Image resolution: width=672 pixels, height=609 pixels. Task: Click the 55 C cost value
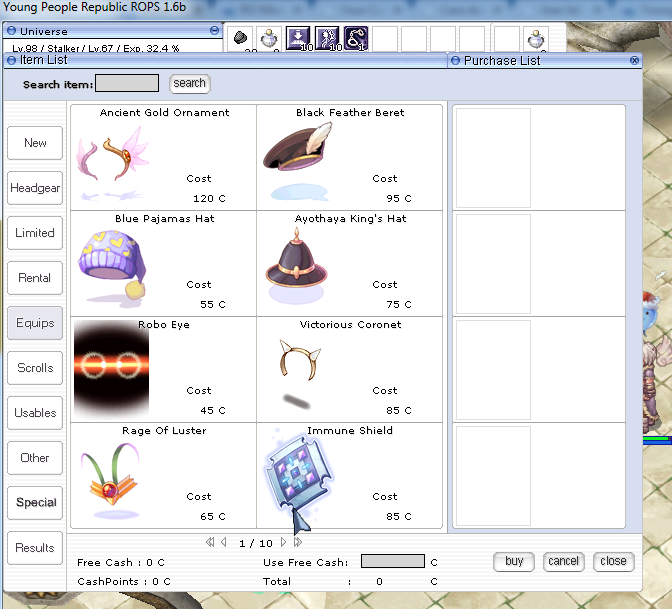pyautogui.click(x=213, y=304)
